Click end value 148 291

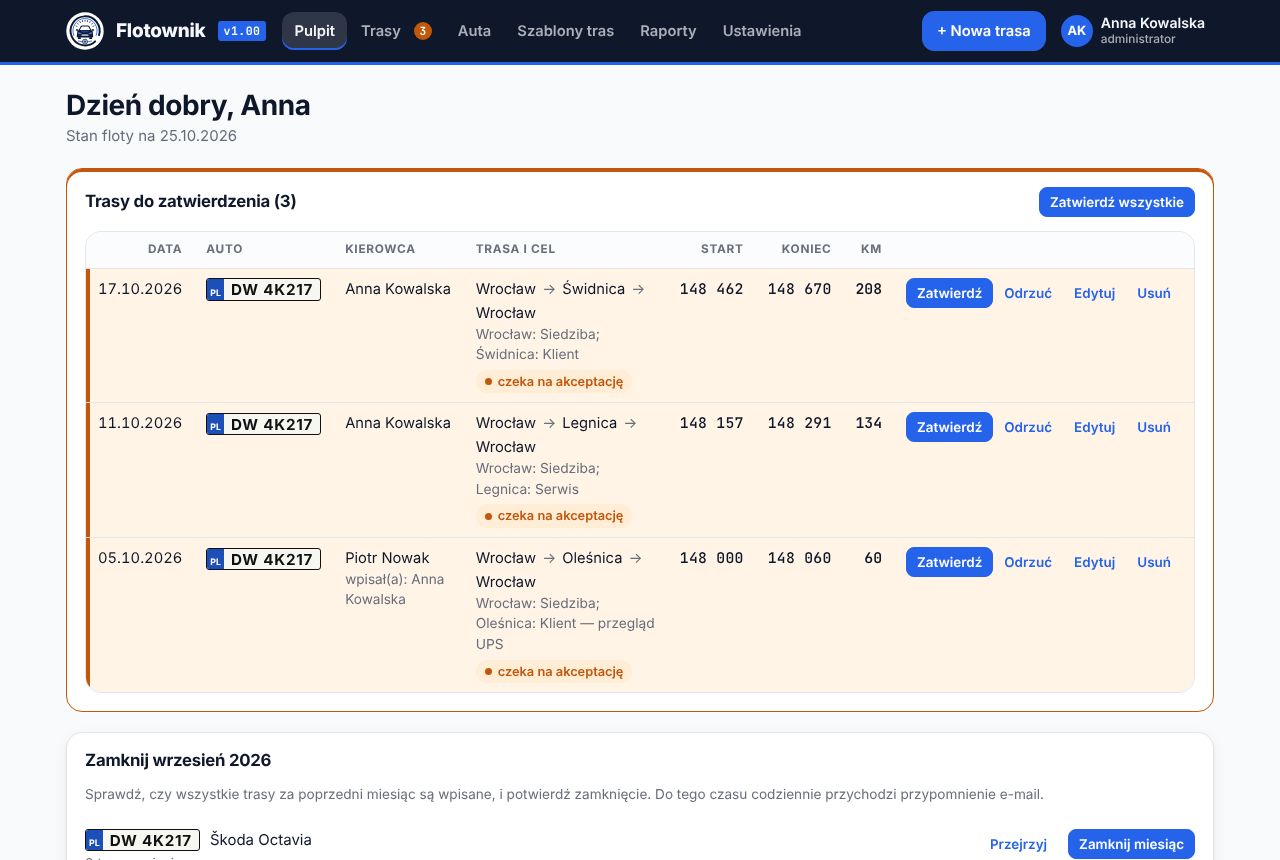tap(799, 423)
